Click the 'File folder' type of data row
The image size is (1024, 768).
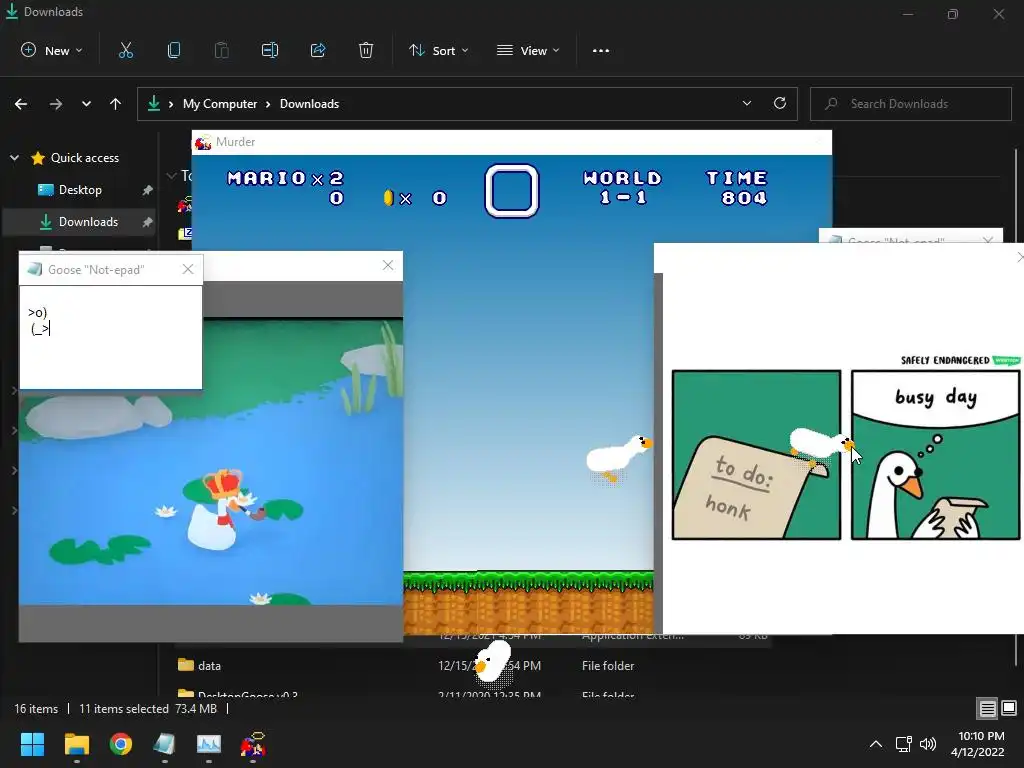pyautogui.click(x=608, y=665)
